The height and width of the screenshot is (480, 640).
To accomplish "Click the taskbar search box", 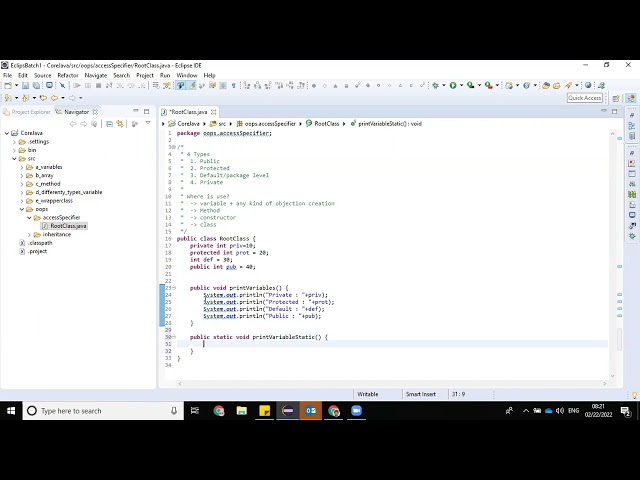I will pyautogui.click(x=103, y=411).
